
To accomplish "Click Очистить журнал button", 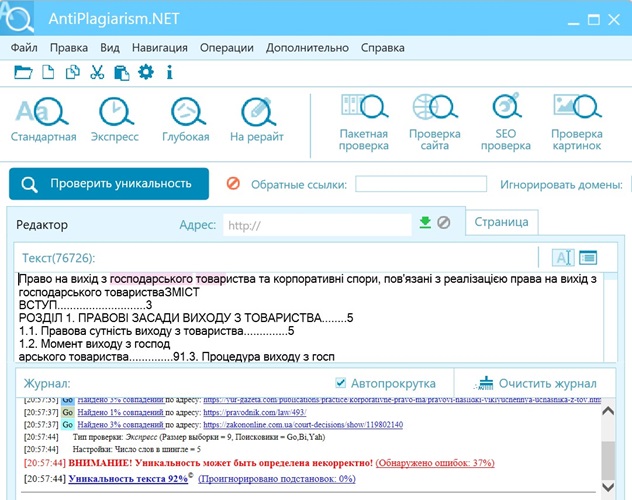I will (537, 383).
